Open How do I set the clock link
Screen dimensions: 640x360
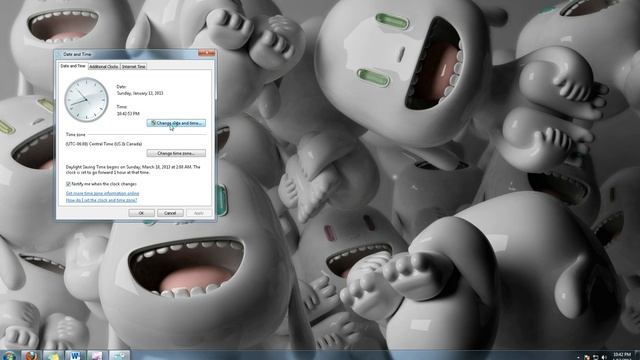(x=101, y=200)
